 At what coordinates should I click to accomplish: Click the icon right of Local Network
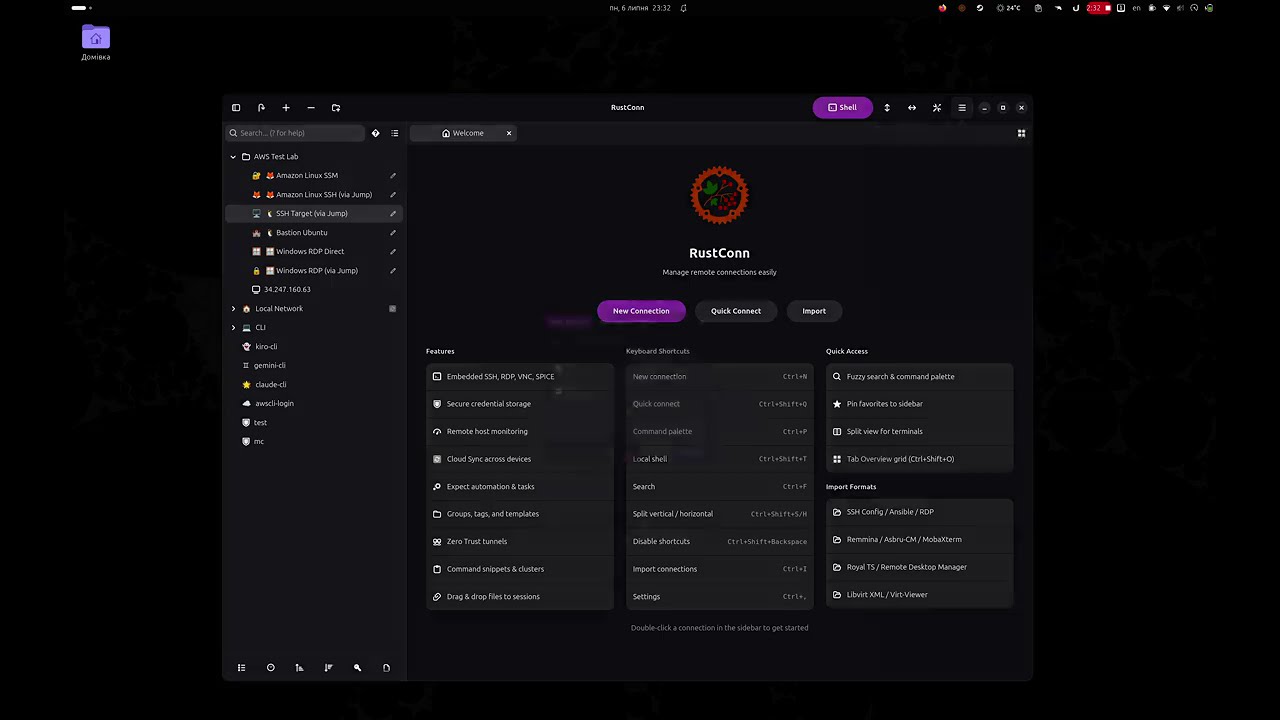[x=393, y=309]
